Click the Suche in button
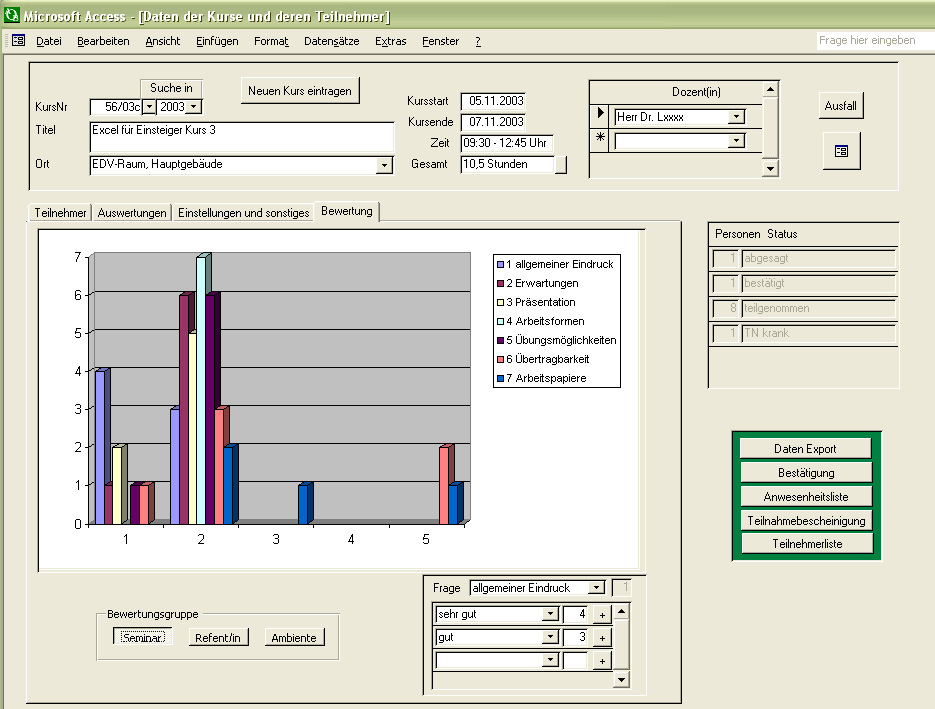The width and height of the screenshot is (935, 709). [171, 88]
